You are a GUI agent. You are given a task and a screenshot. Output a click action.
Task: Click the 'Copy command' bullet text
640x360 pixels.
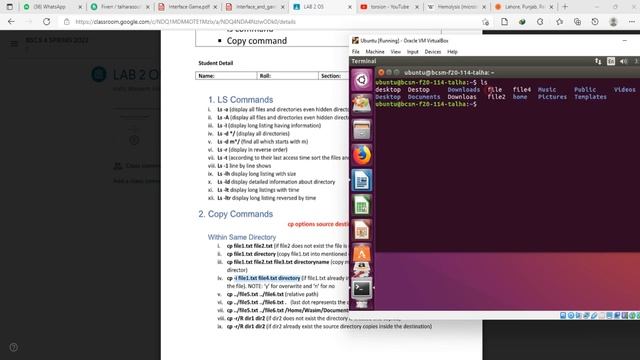click(x=257, y=41)
